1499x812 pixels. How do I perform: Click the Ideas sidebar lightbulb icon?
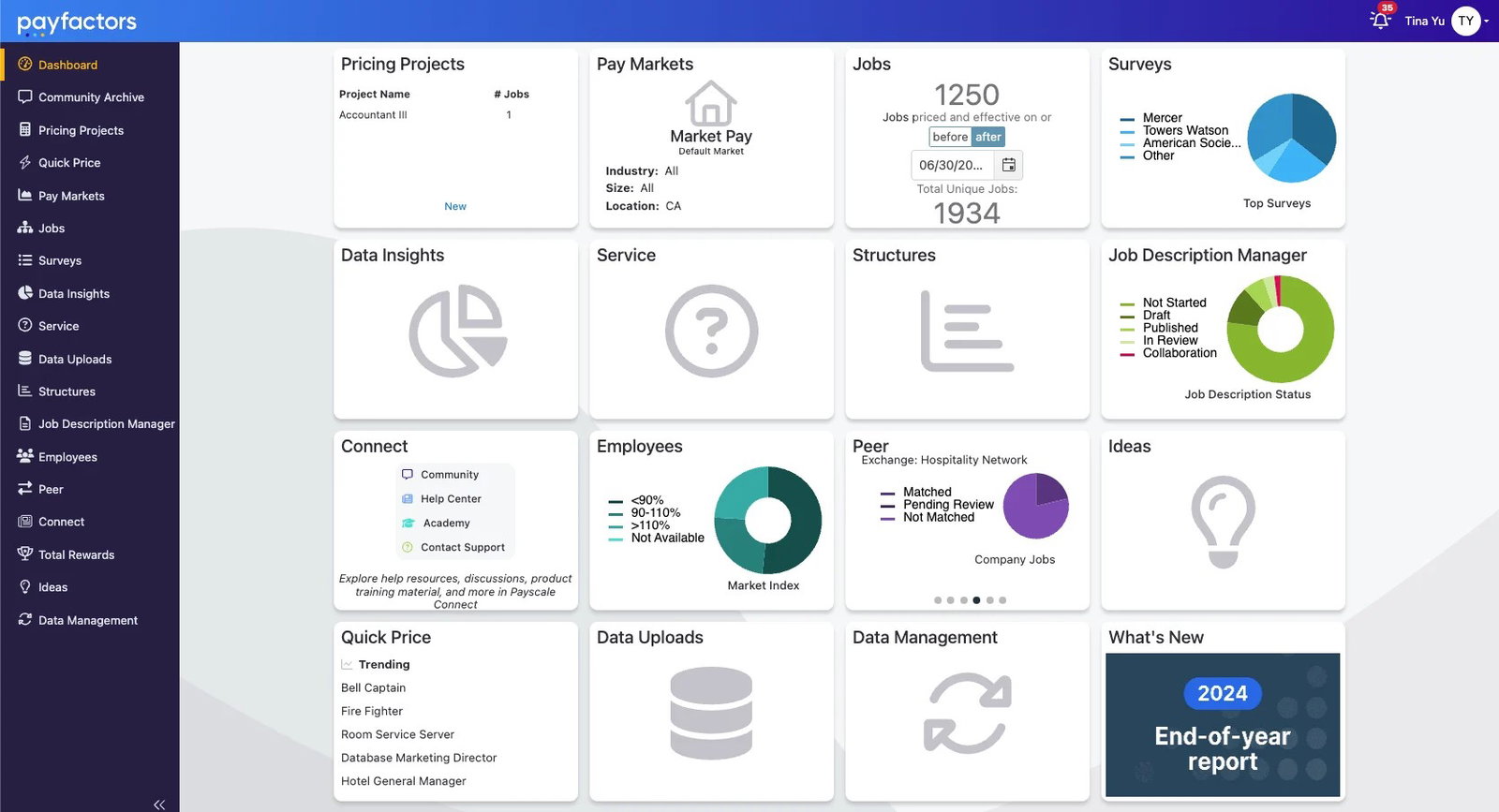pyautogui.click(x=25, y=587)
